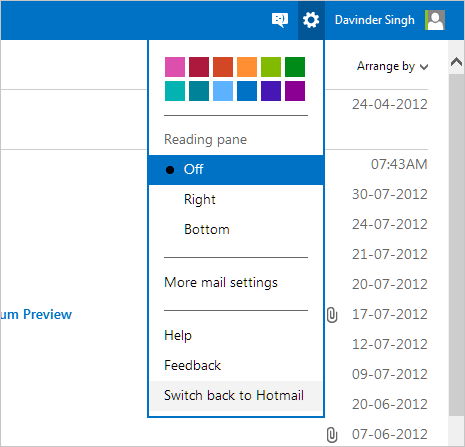465x447 pixels.
Task: Select the purple color swatch
Action: (295, 91)
